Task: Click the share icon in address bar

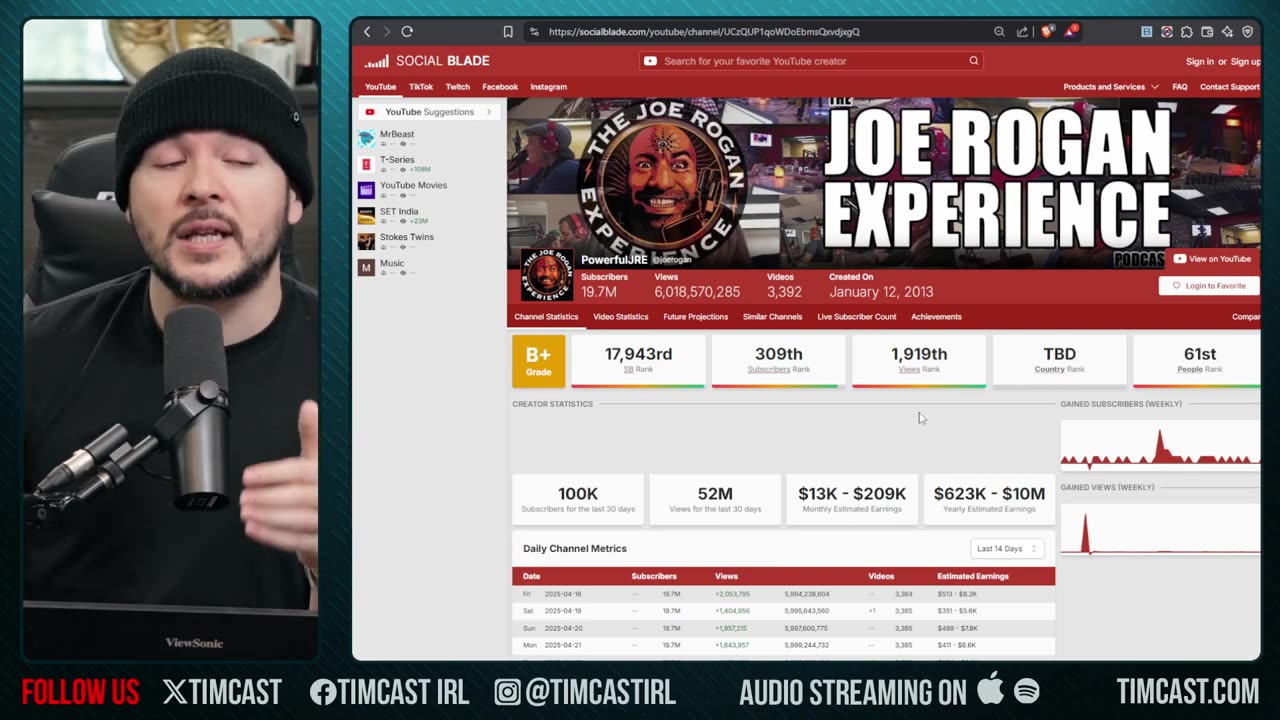Action: click(1022, 32)
